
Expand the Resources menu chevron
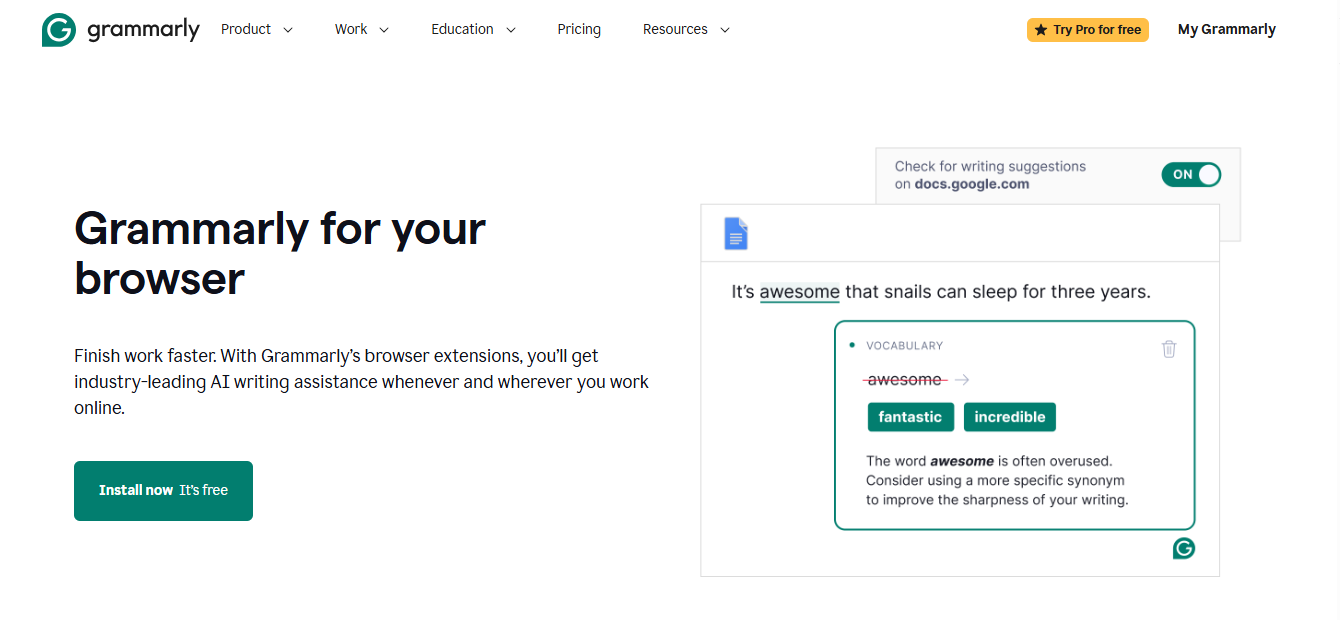click(725, 30)
